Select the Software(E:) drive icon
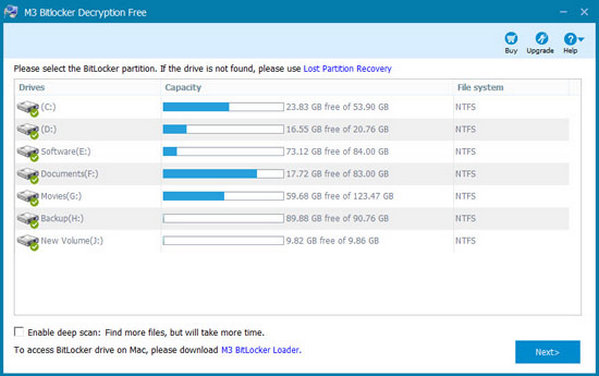 [x=28, y=153]
